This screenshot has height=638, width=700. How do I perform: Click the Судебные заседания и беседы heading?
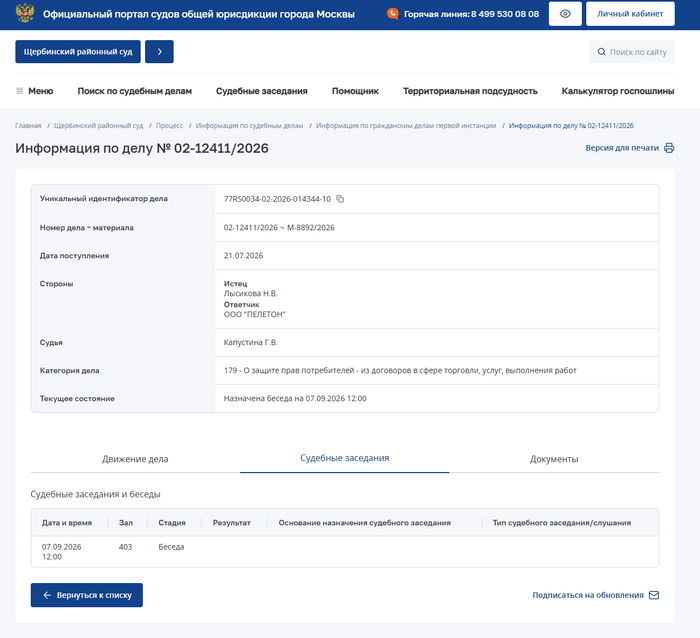[x=96, y=494]
